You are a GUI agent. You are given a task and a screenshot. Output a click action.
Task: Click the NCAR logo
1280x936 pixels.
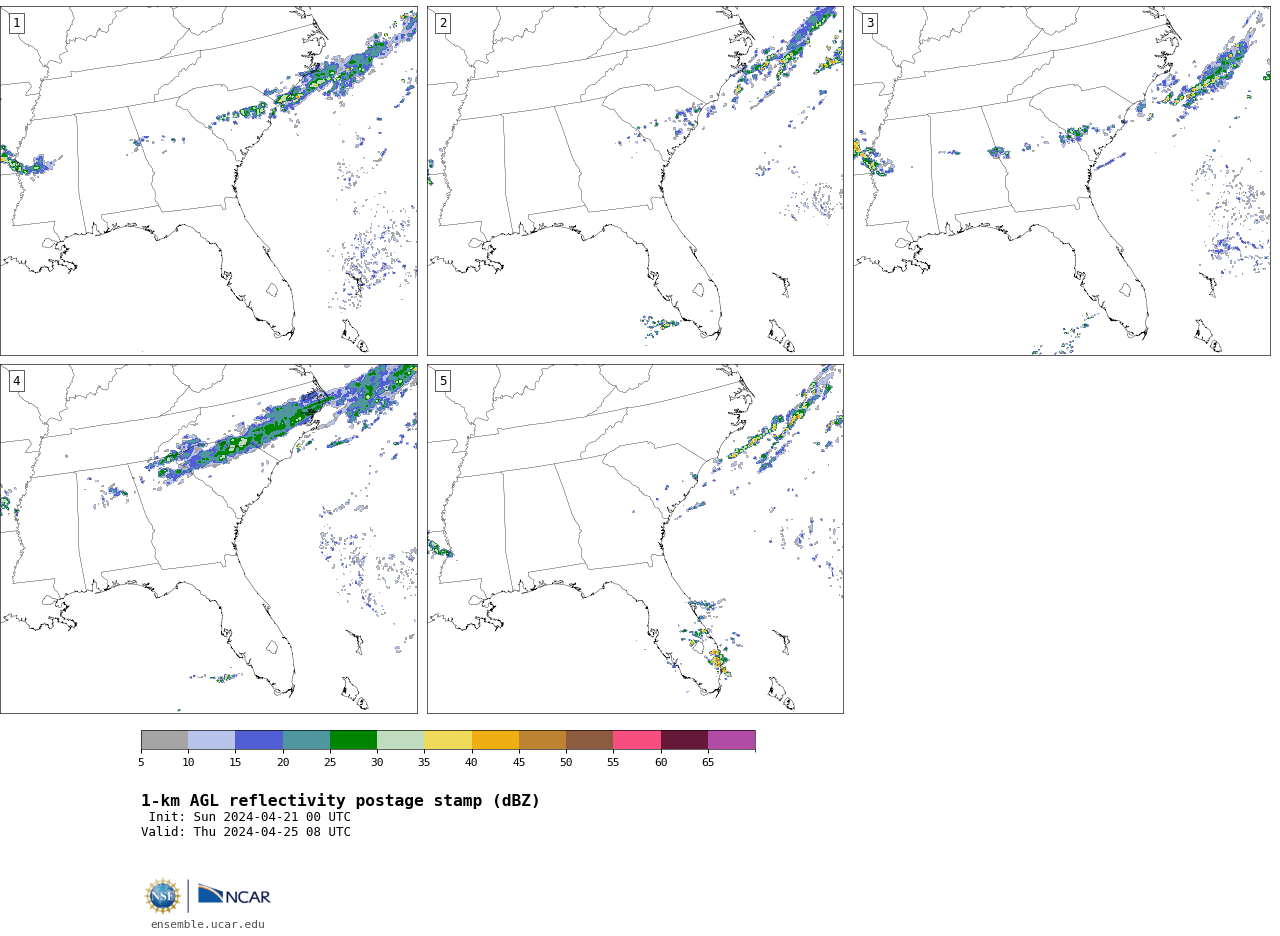[x=234, y=895]
